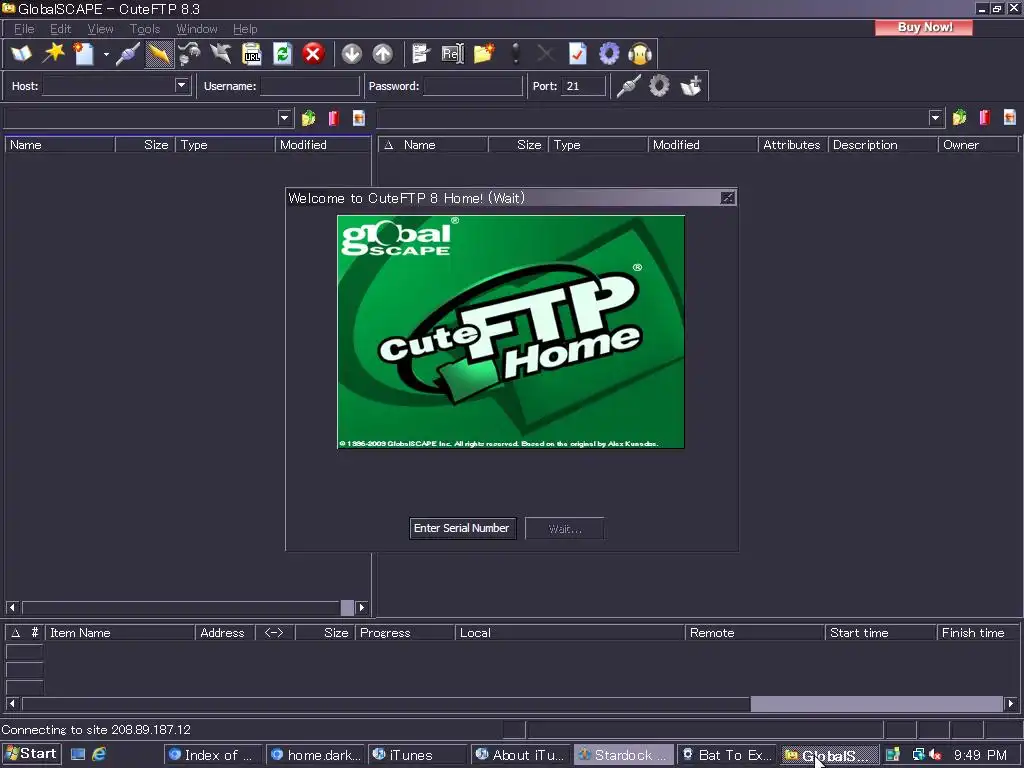Click the queue Progress column header
Screen dimensions: 1024x768
(405, 633)
